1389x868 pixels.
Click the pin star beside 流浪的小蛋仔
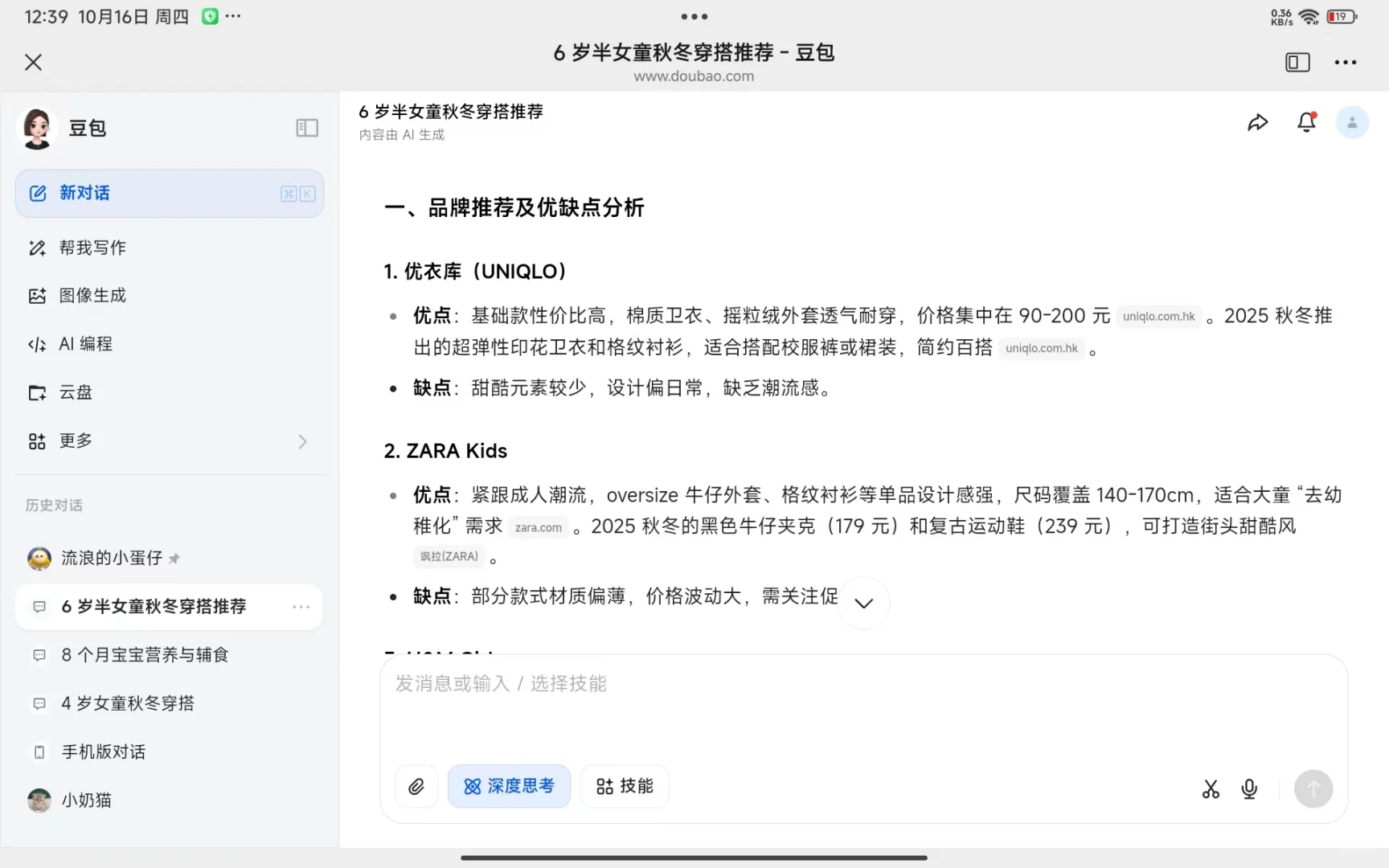[x=174, y=559]
